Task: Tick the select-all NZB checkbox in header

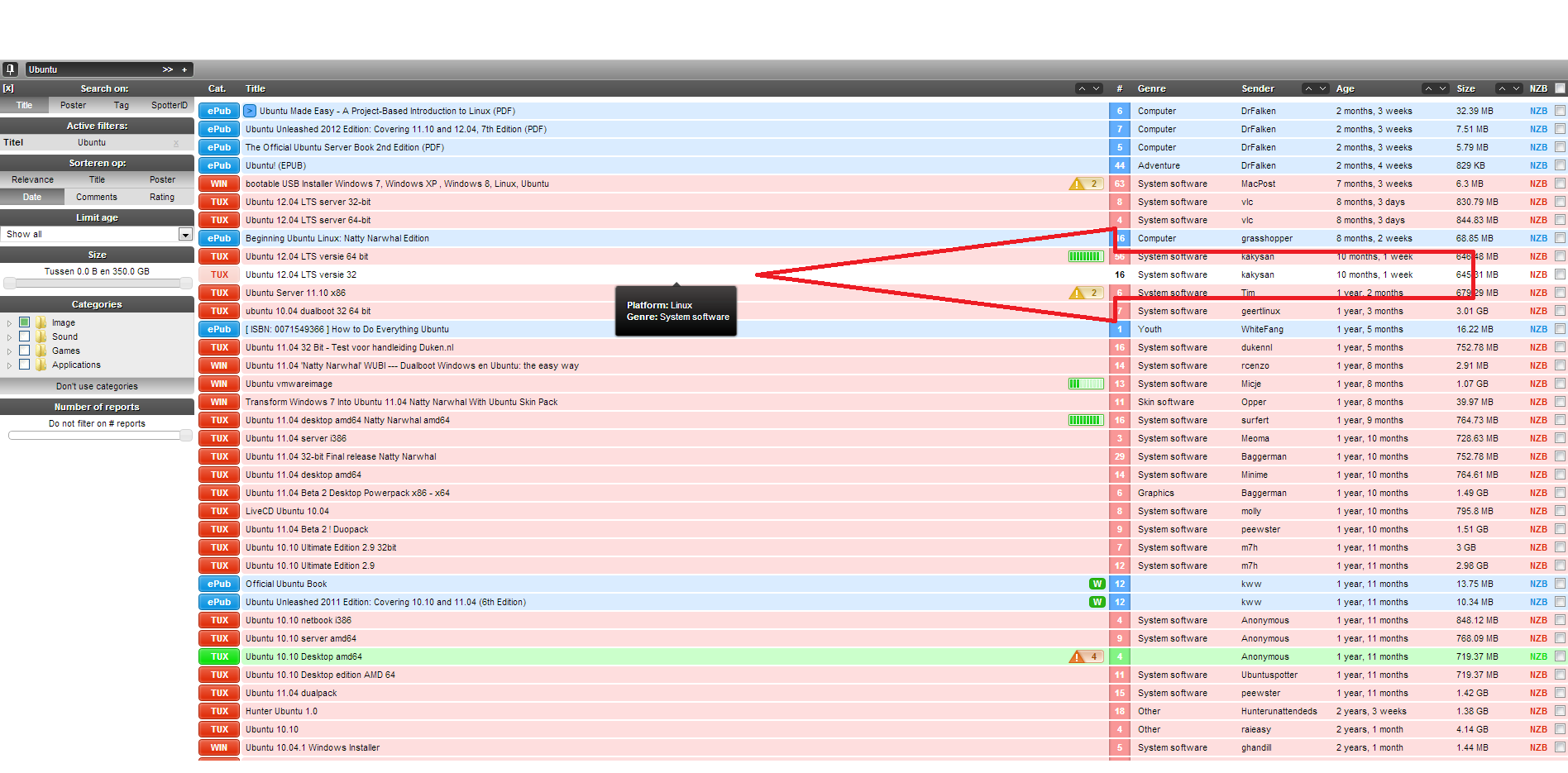Action: 1560,88
